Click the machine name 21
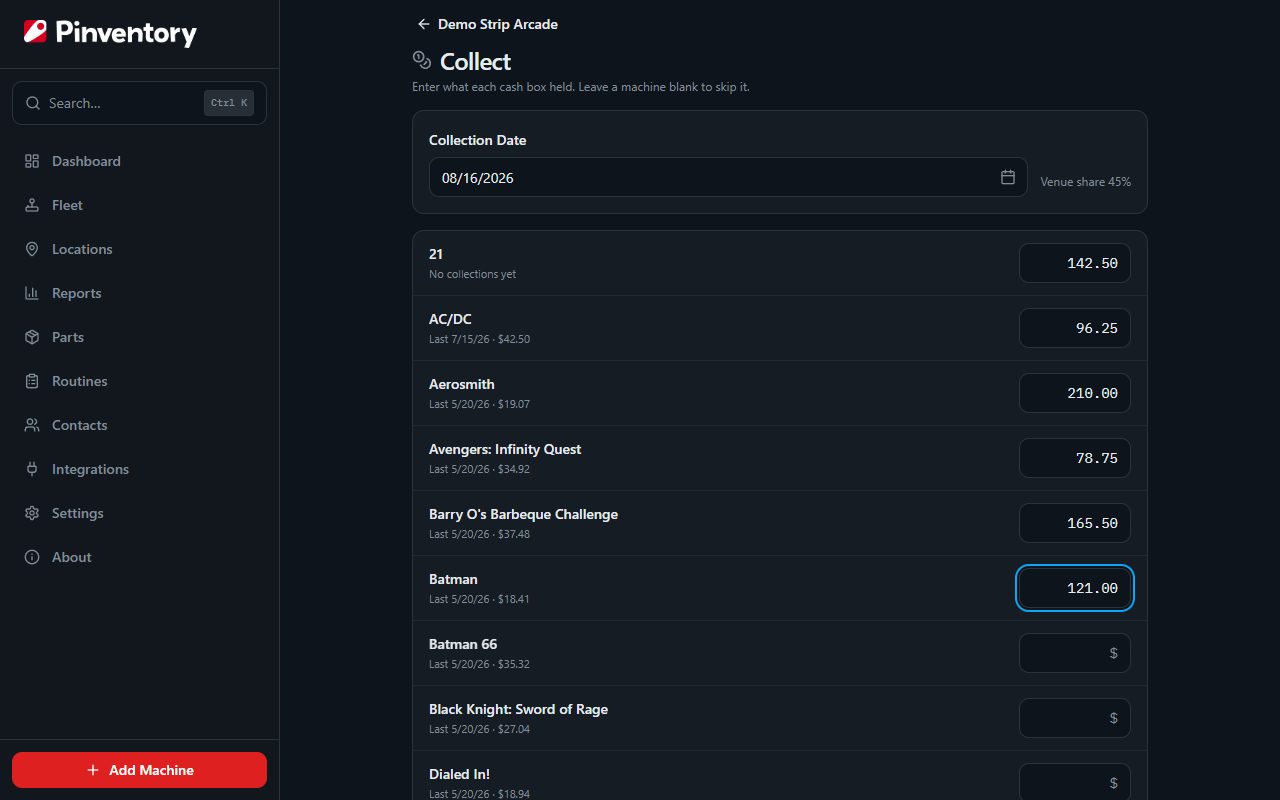This screenshot has height=800, width=1280. (436, 254)
